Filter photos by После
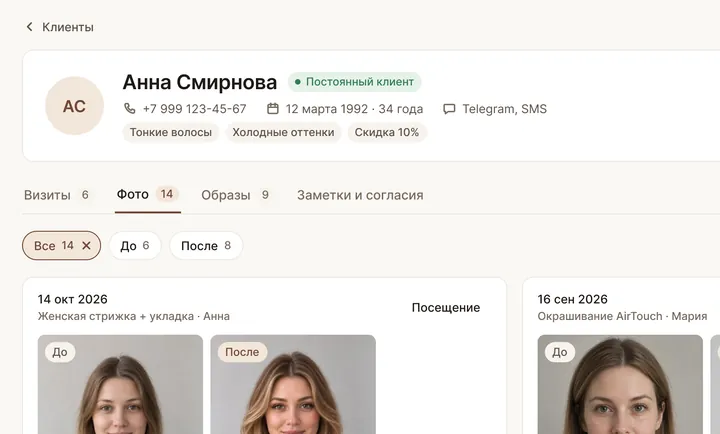 [206, 246]
